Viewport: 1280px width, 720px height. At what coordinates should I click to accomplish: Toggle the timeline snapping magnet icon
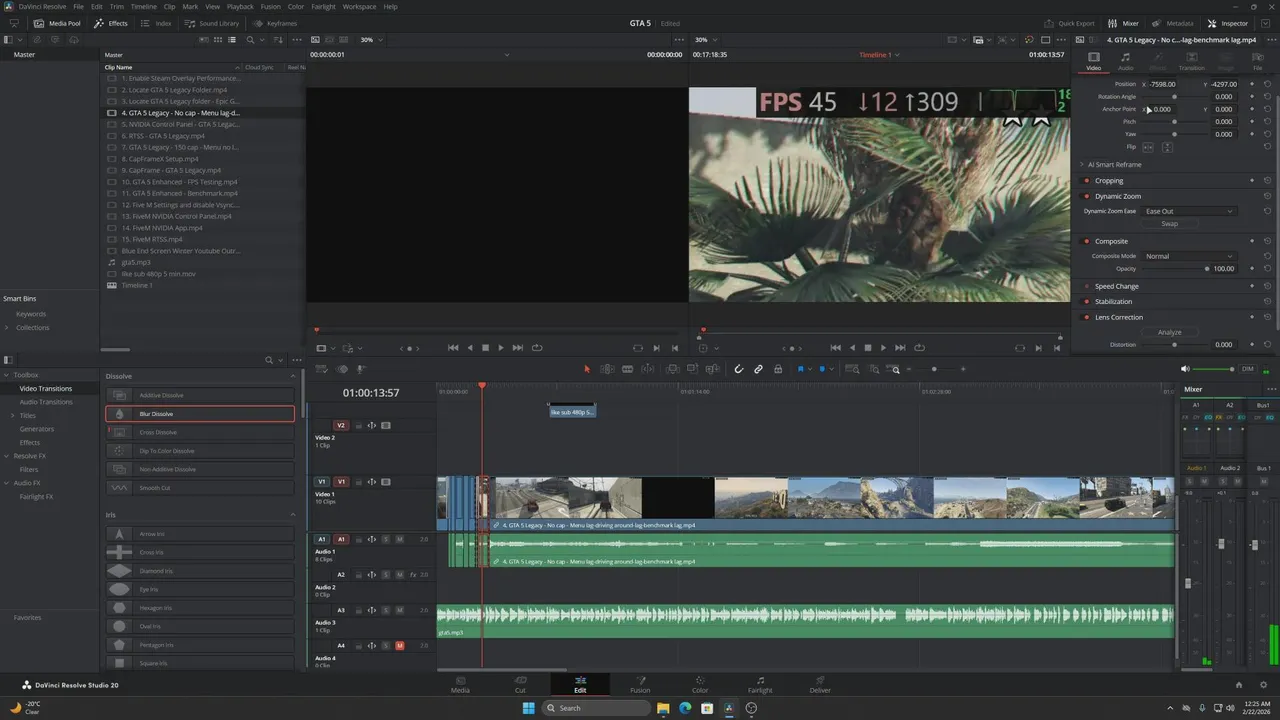739,369
